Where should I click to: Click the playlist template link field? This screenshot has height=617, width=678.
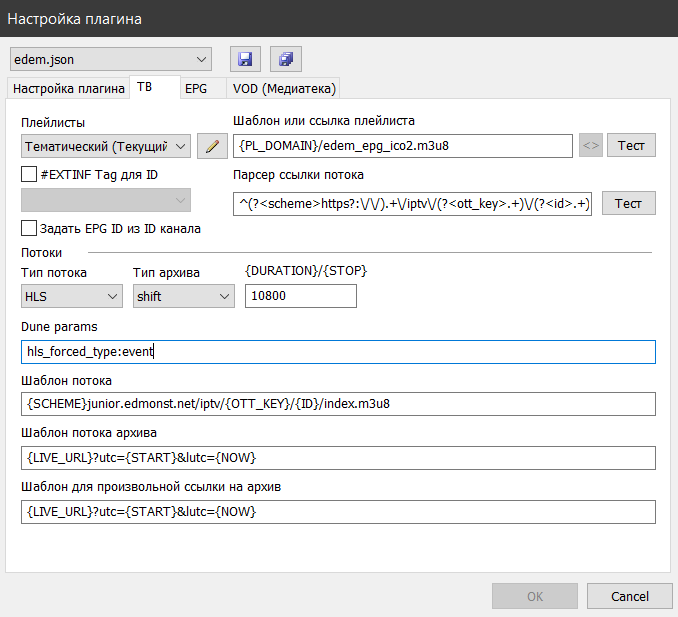click(403, 146)
